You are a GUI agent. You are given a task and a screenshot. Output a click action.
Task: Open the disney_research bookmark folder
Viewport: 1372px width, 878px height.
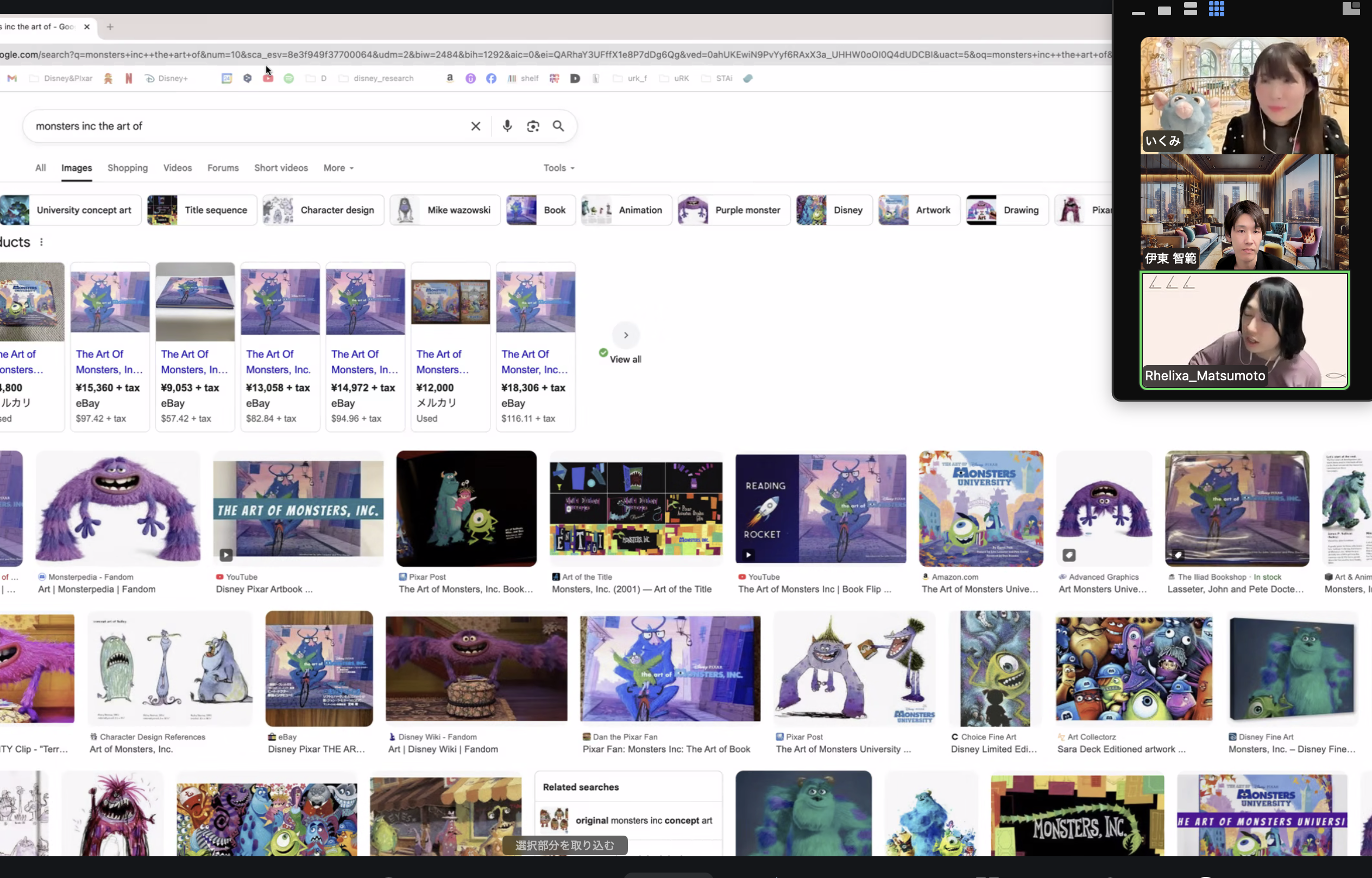coord(376,78)
